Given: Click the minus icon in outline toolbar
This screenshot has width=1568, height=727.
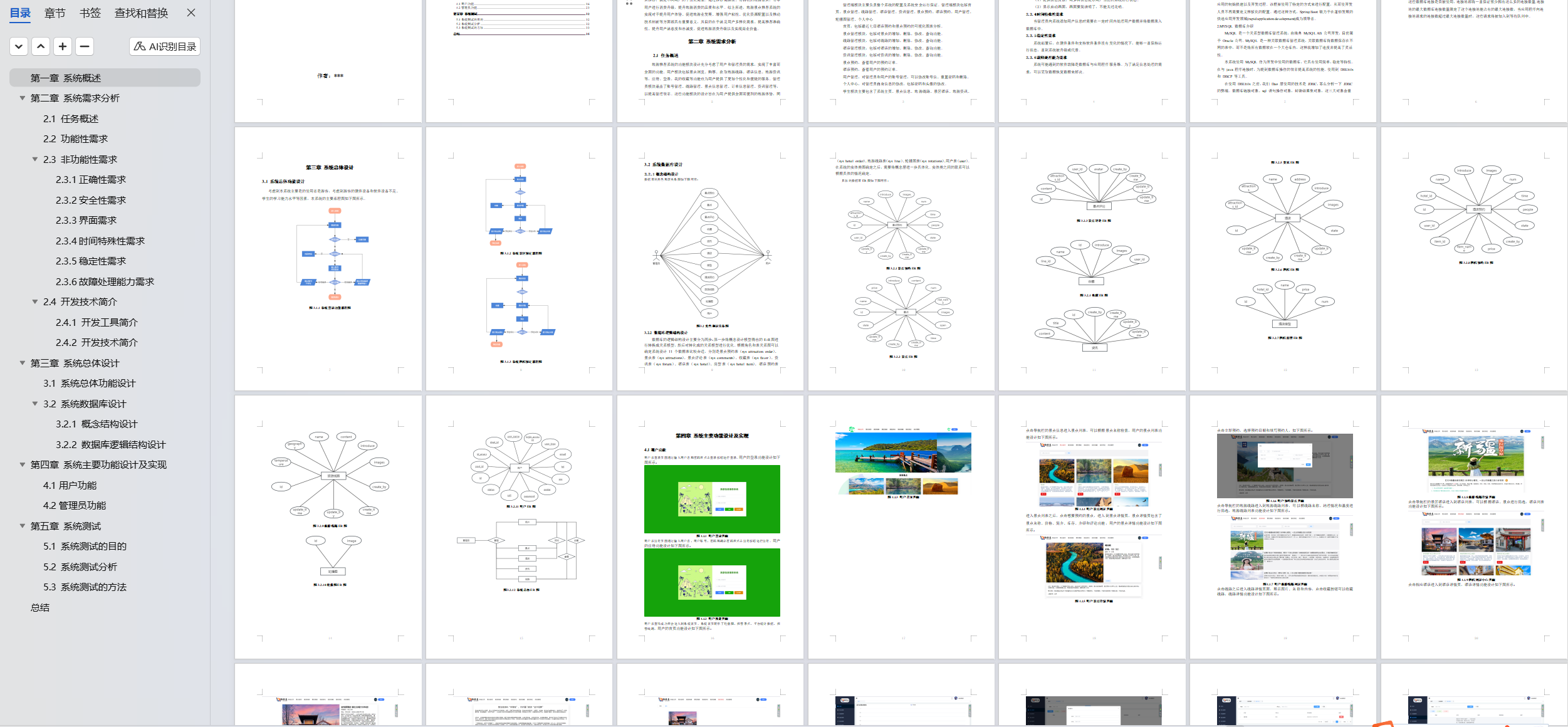Looking at the screenshot, I should [85, 46].
